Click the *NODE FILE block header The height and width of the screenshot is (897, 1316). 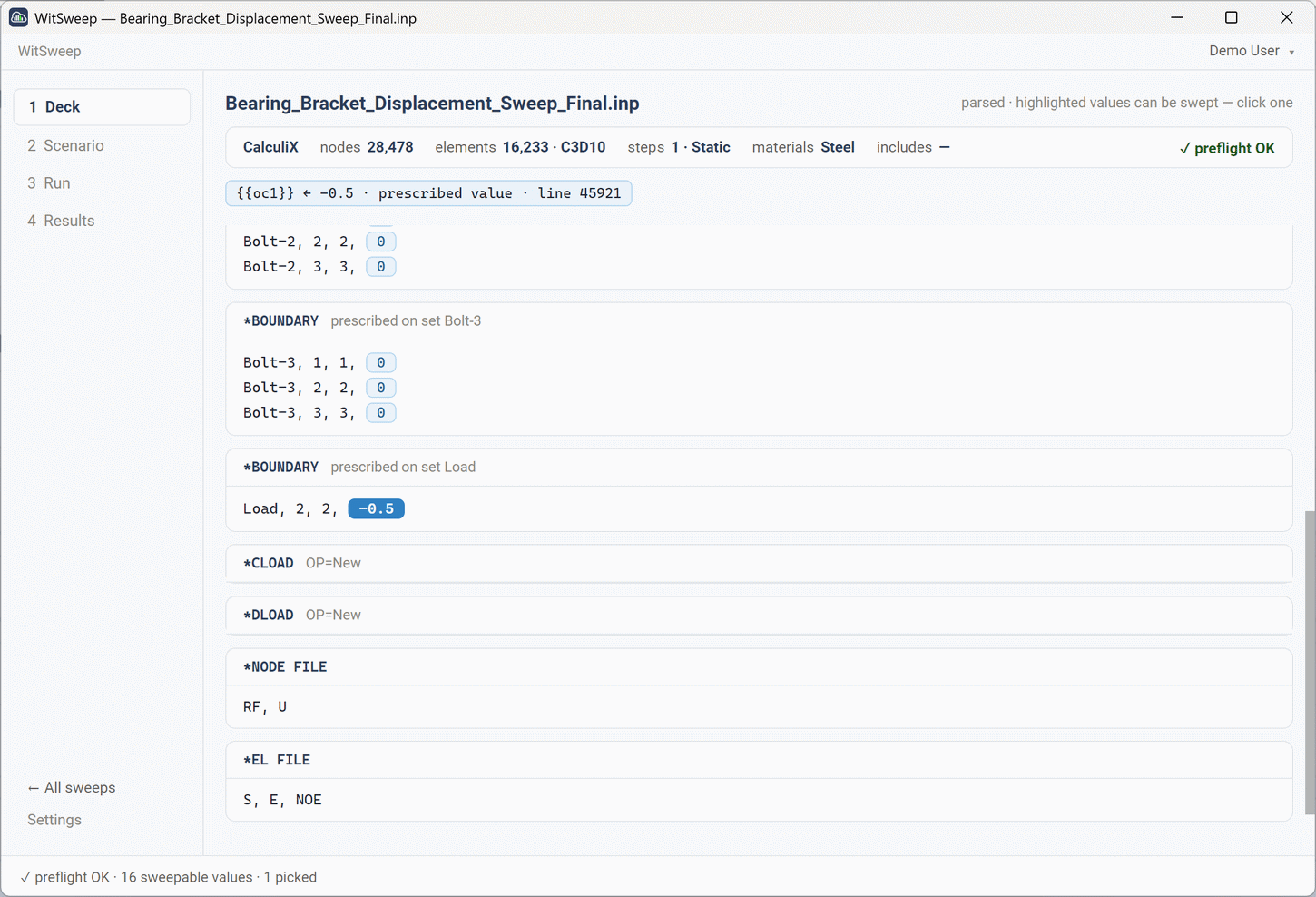pos(759,667)
